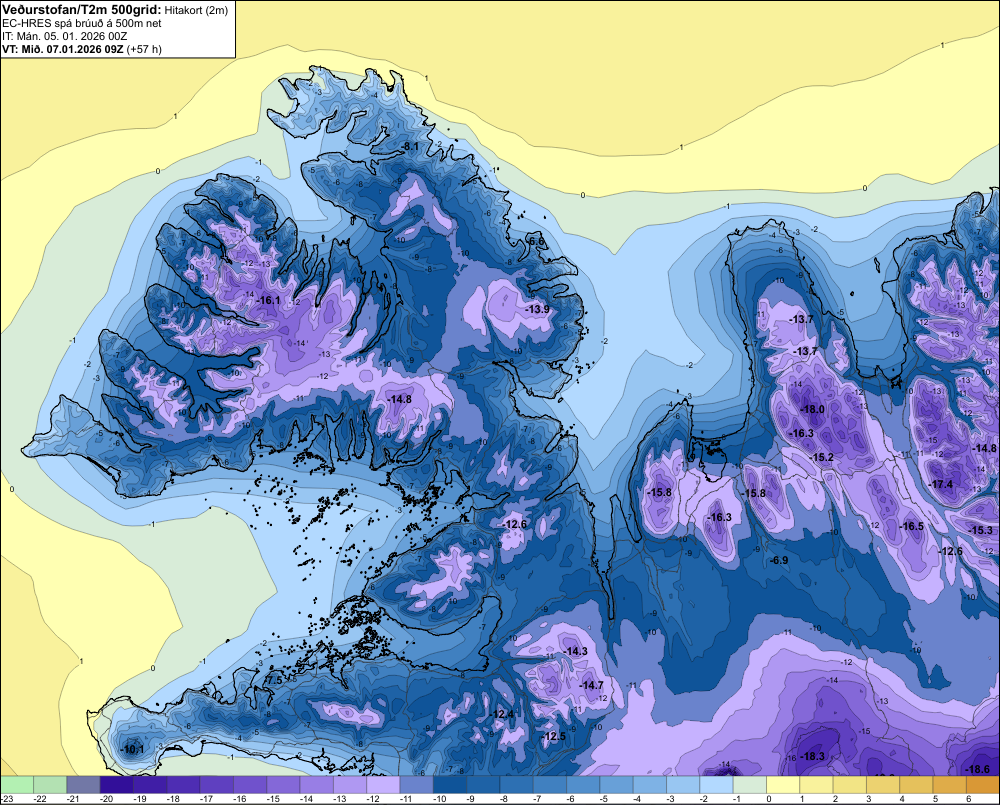Click the -18.6 temperature value
1000x805 pixels.
(x=978, y=769)
